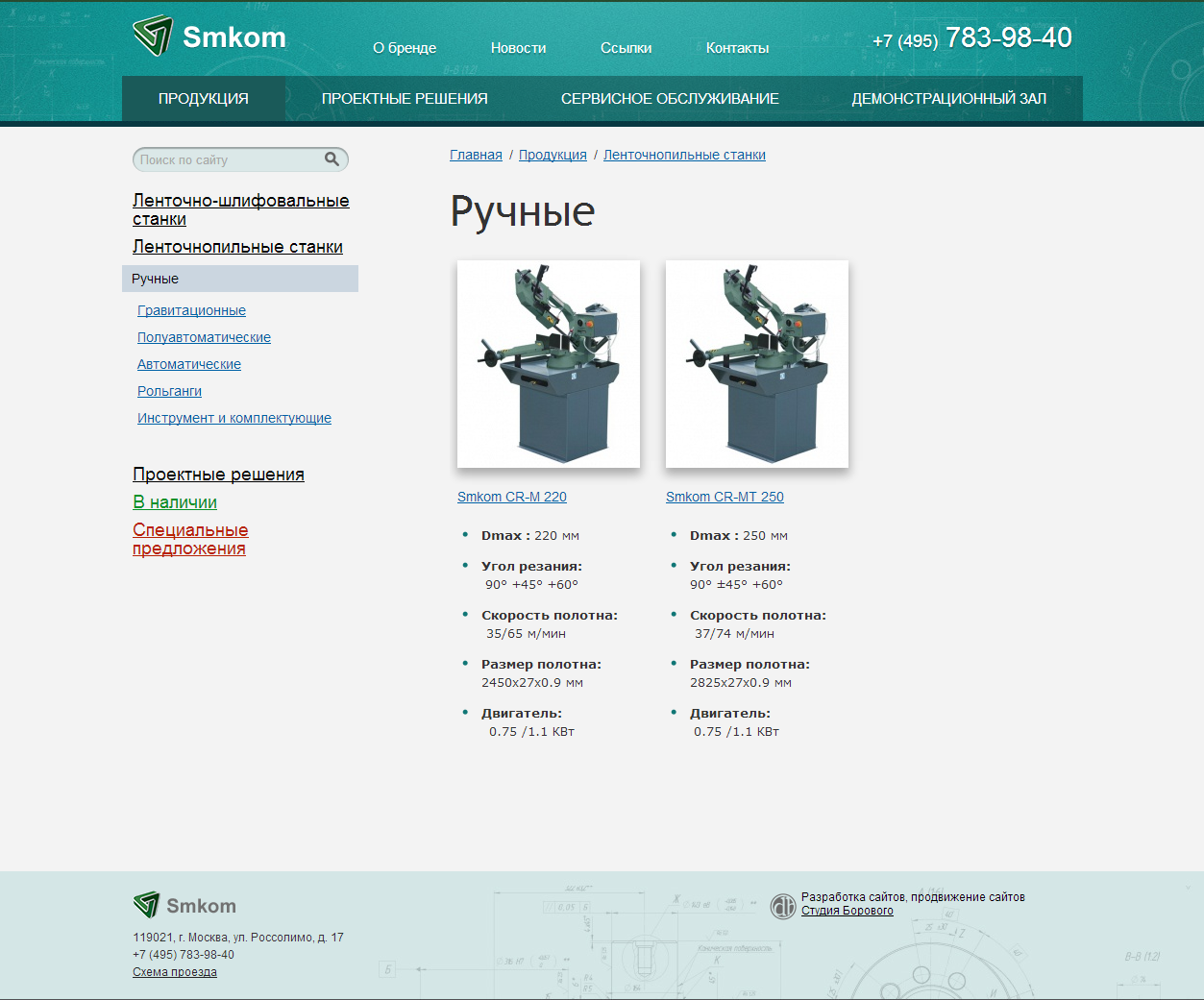Select the ПРОЕКТНЫЕ РЕШЕНИЯ tab
The height and width of the screenshot is (1000, 1204).
pyautogui.click(x=405, y=99)
